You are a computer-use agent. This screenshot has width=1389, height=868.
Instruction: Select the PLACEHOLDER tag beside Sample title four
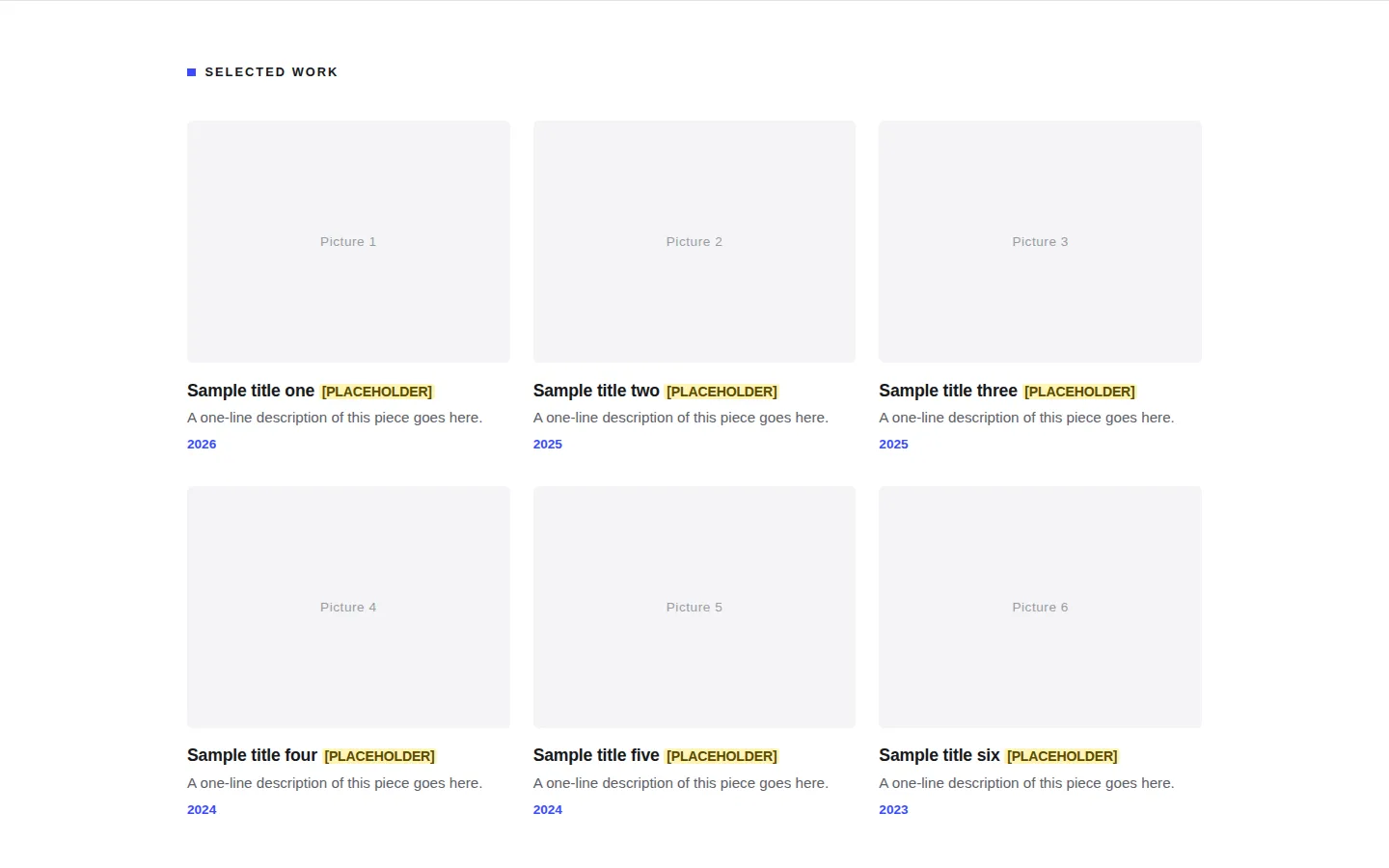380,756
